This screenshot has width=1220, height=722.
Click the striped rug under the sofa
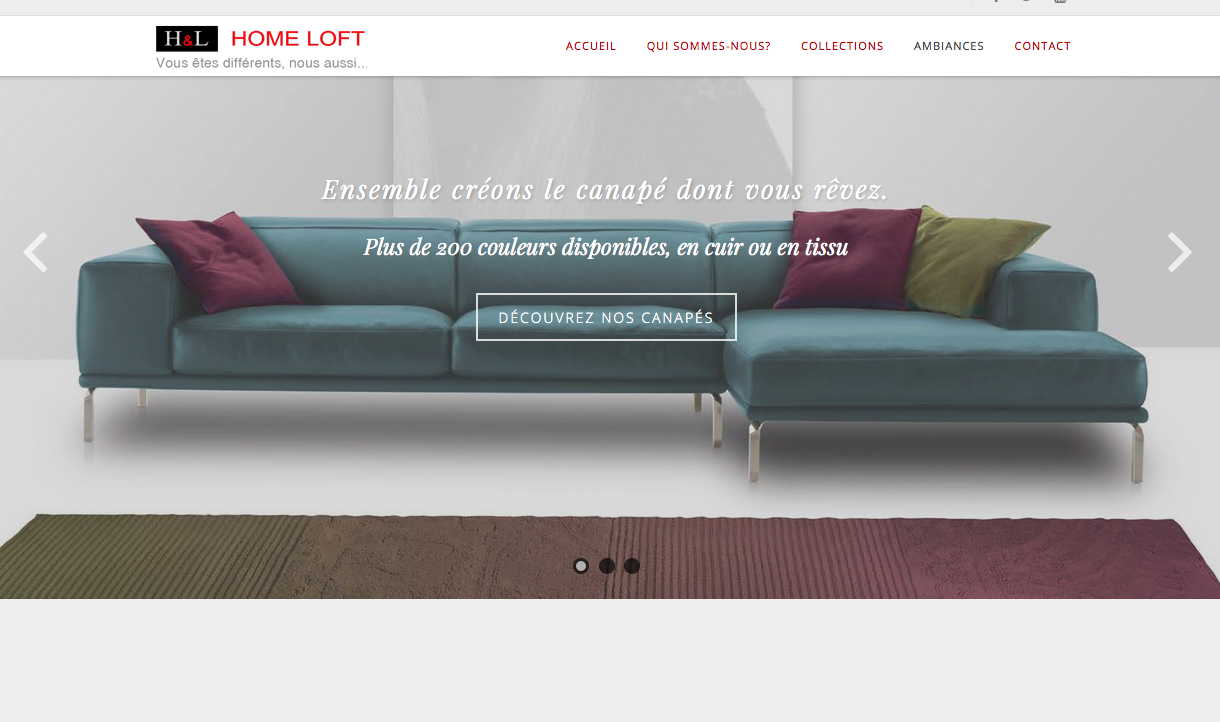[x=610, y=556]
